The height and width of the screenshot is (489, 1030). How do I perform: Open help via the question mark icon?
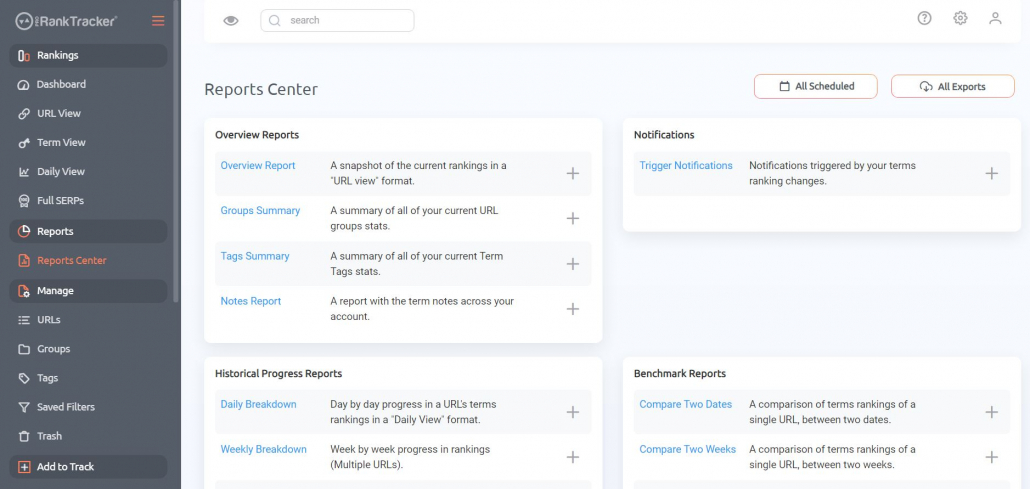[x=924, y=18]
